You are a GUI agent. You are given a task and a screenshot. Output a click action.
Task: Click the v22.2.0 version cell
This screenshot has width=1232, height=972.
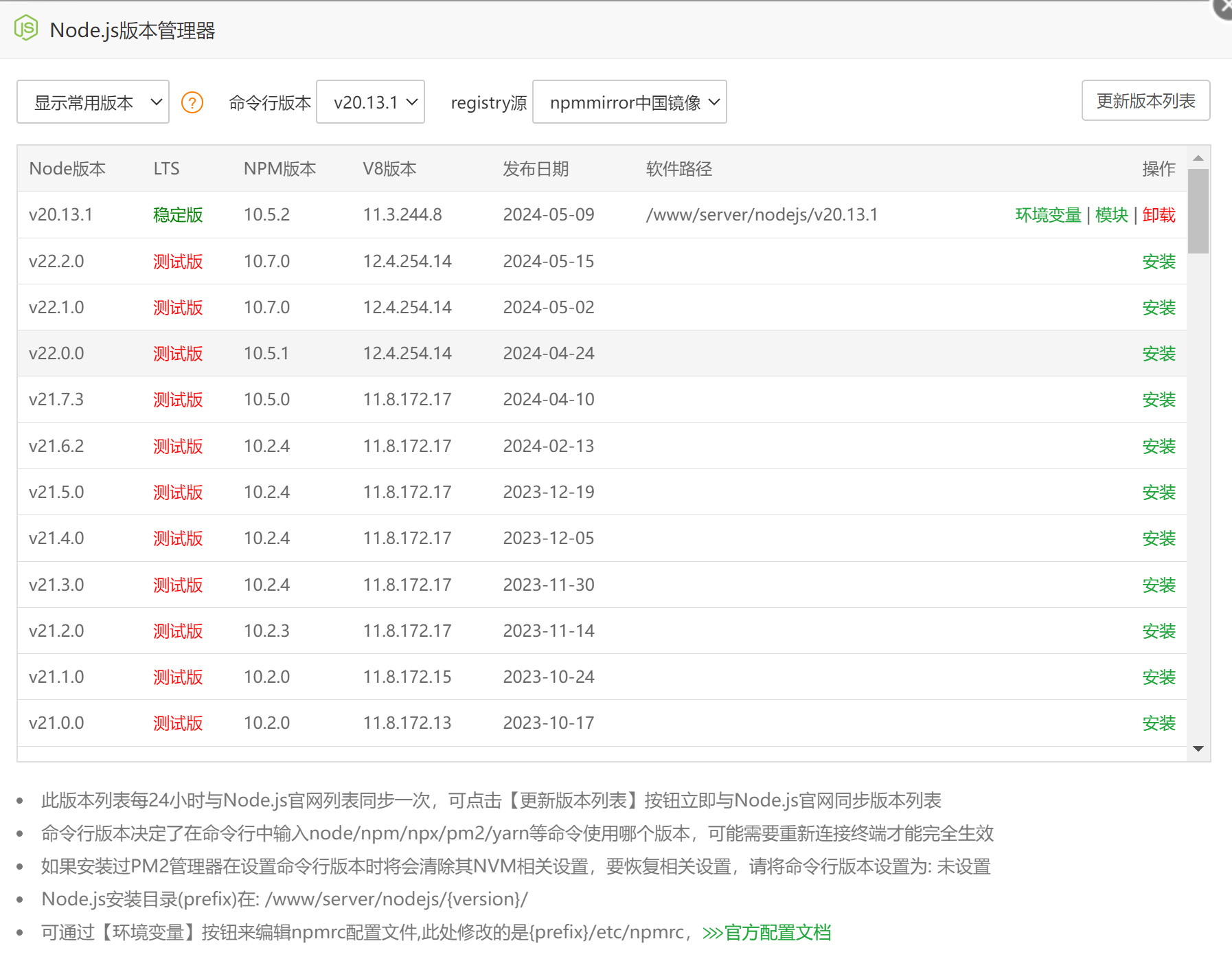point(56,262)
